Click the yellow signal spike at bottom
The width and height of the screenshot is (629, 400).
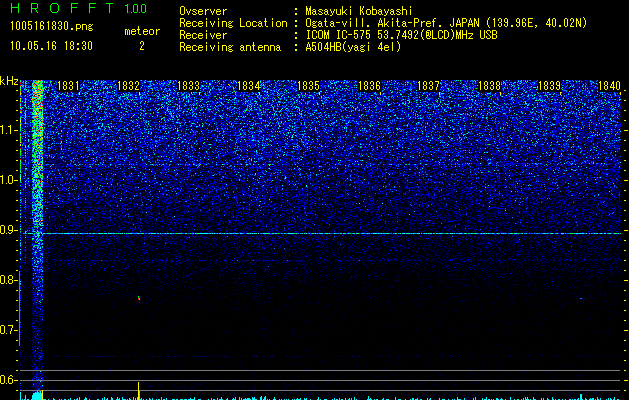(x=138, y=391)
